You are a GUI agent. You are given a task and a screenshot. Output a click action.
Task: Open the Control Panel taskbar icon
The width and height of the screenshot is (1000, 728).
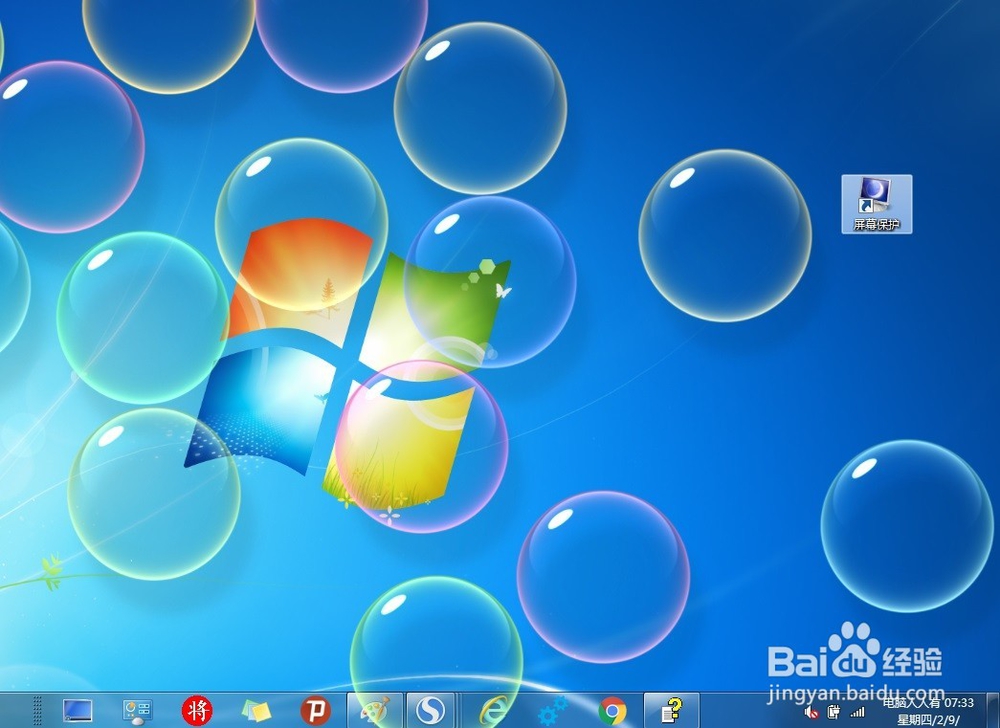[137, 711]
